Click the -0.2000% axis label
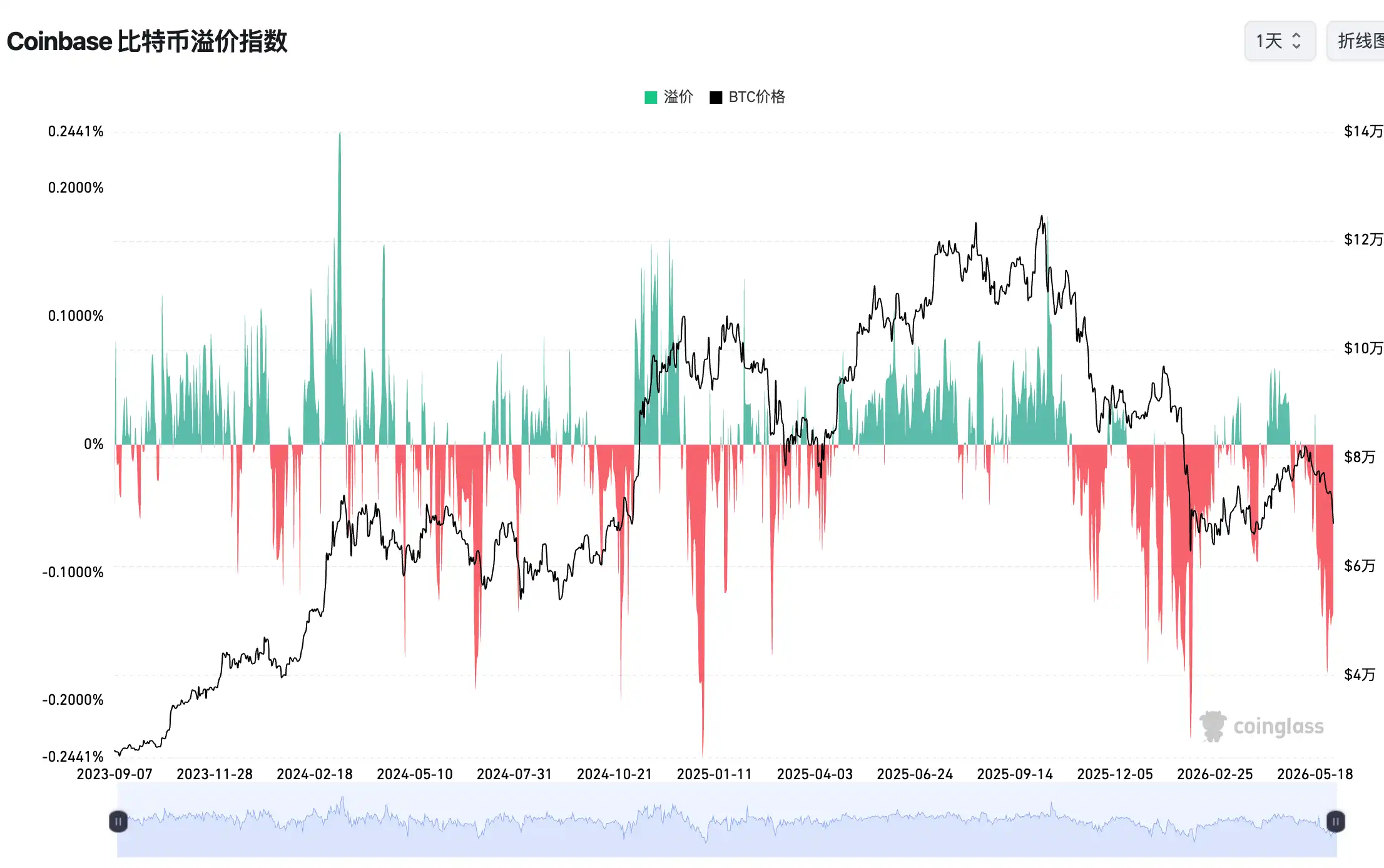Screen dimensions: 1384x868 (x=73, y=700)
